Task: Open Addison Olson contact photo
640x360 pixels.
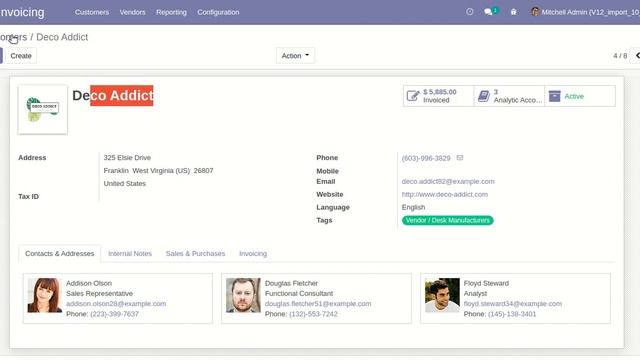Action: coord(44,295)
